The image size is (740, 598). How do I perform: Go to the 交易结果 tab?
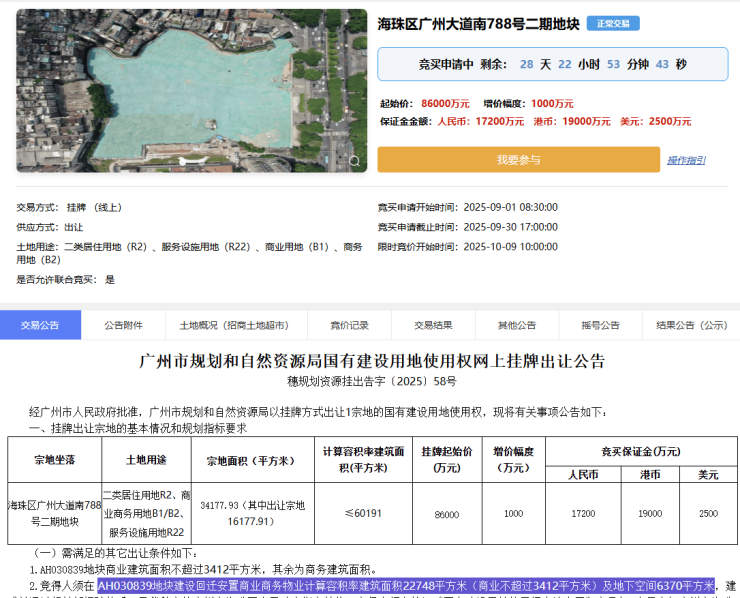point(433,325)
